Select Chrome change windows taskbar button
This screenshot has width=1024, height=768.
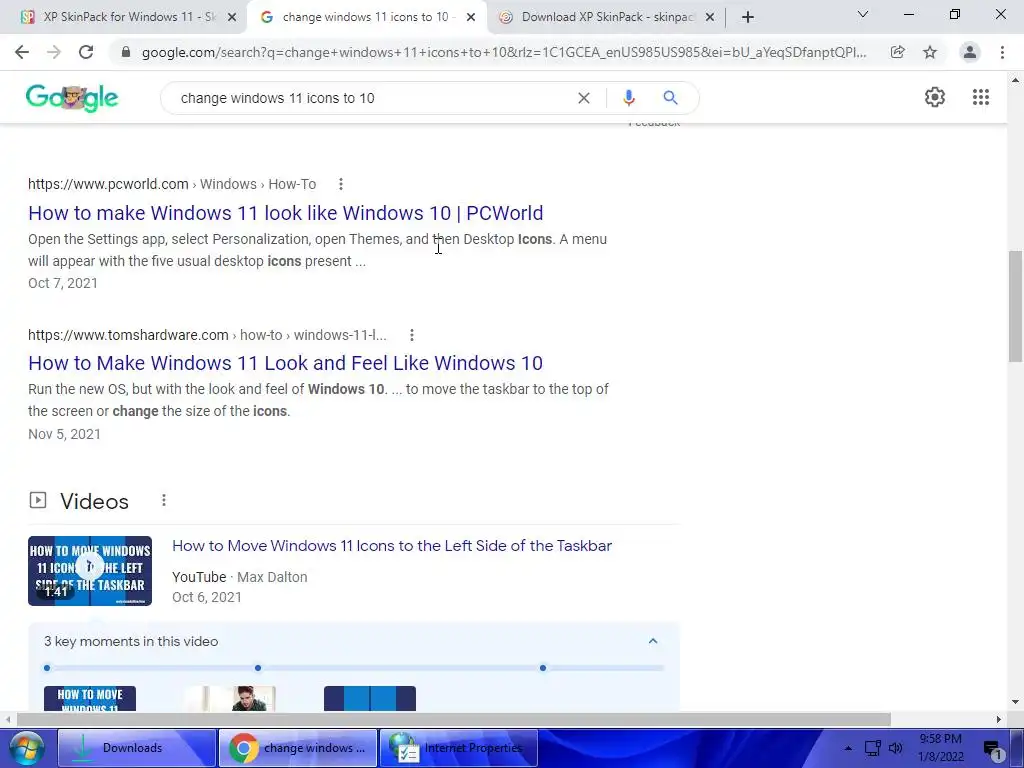pos(298,748)
